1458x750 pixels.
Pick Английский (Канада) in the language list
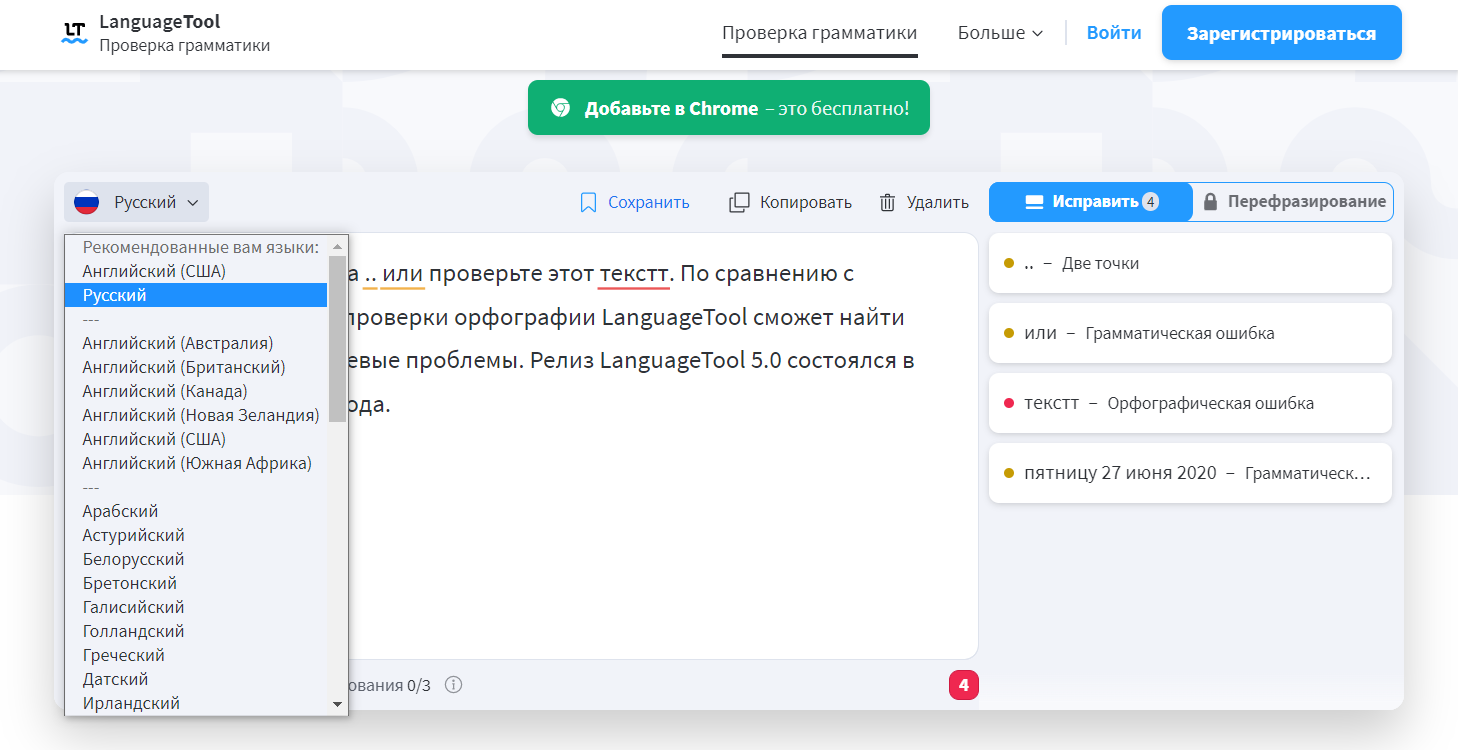196,391
